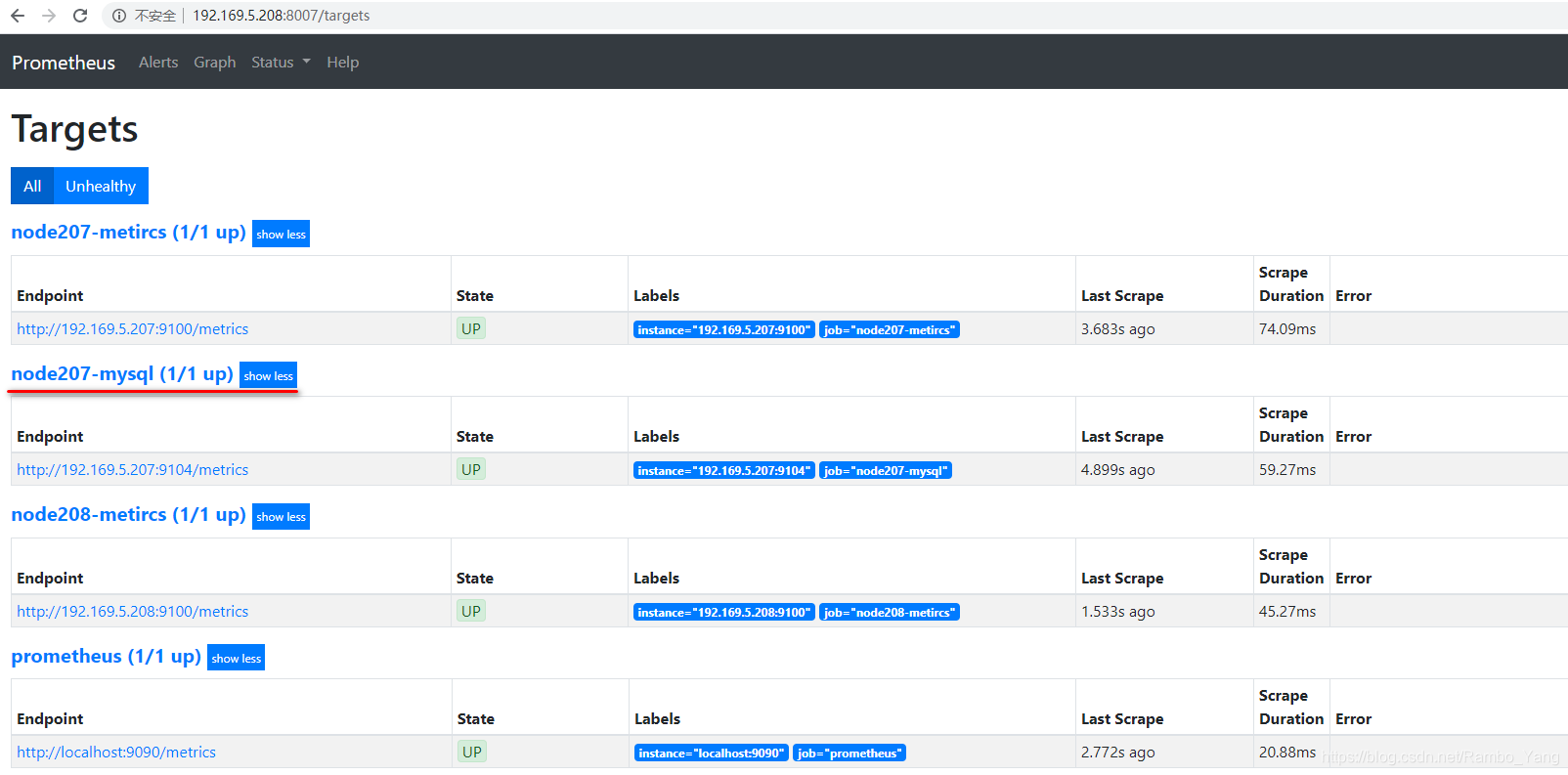Collapse node207-metircs with show less
The width and height of the screenshot is (1568, 775).
[281, 235]
